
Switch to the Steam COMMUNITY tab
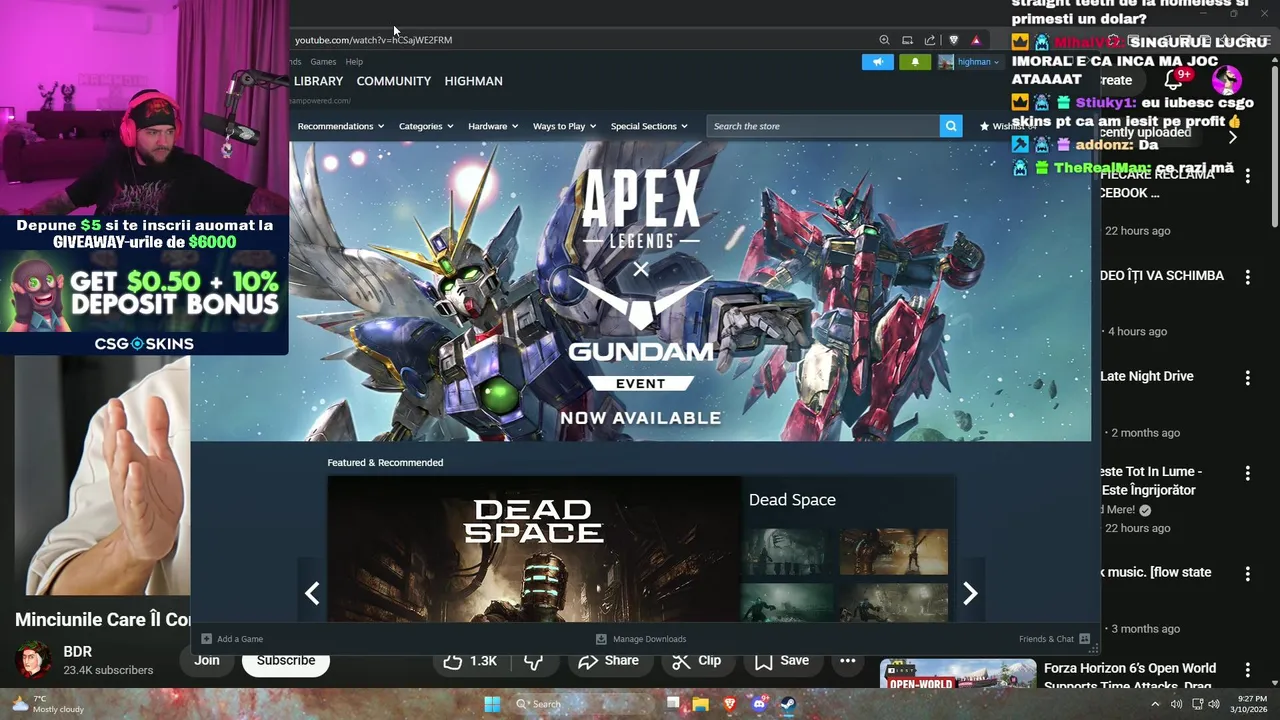tap(394, 81)
